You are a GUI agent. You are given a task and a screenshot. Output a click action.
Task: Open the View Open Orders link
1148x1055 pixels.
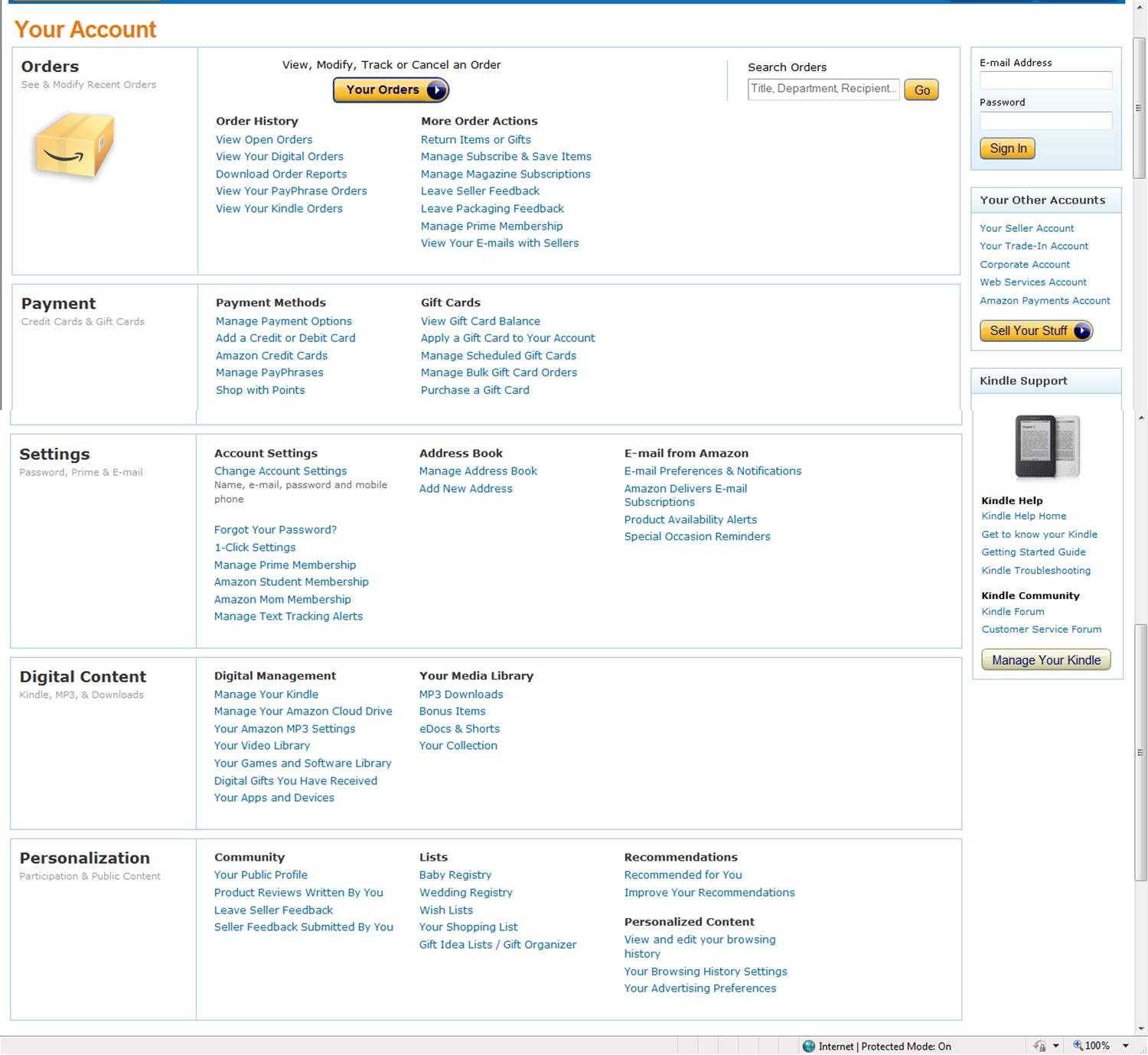pos(264,139)
